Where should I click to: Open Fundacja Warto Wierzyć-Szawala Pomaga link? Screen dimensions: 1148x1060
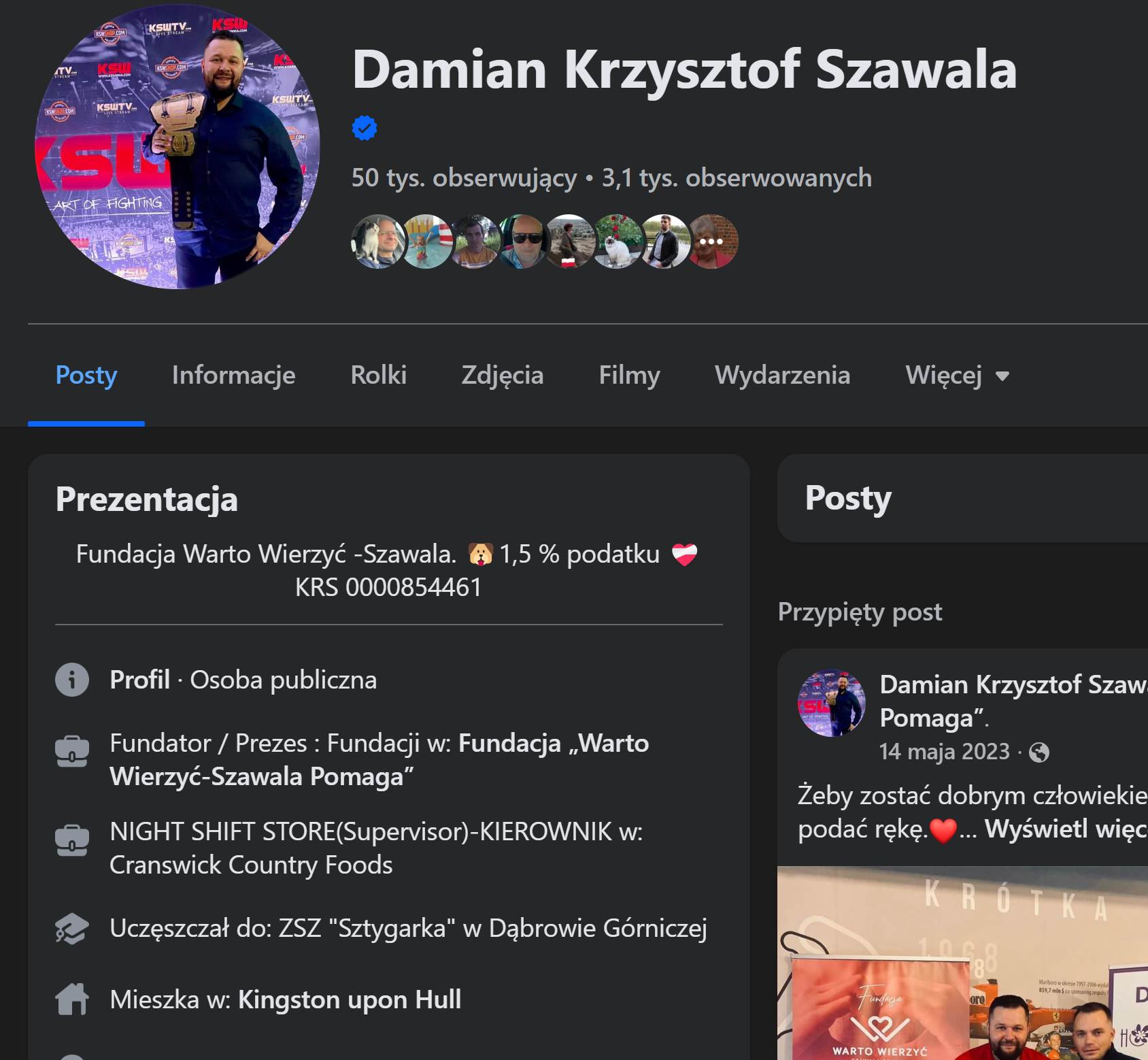click(x=379, y=760)
